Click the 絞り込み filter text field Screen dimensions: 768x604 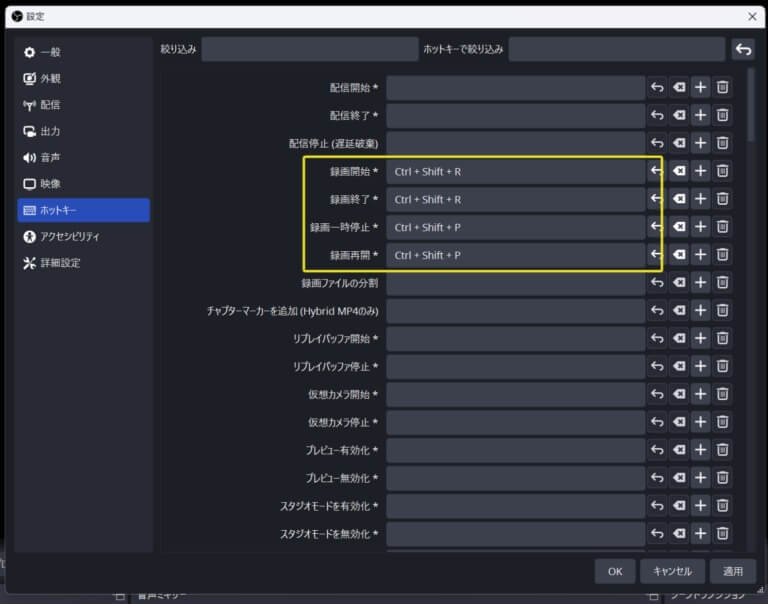[309, 49]
